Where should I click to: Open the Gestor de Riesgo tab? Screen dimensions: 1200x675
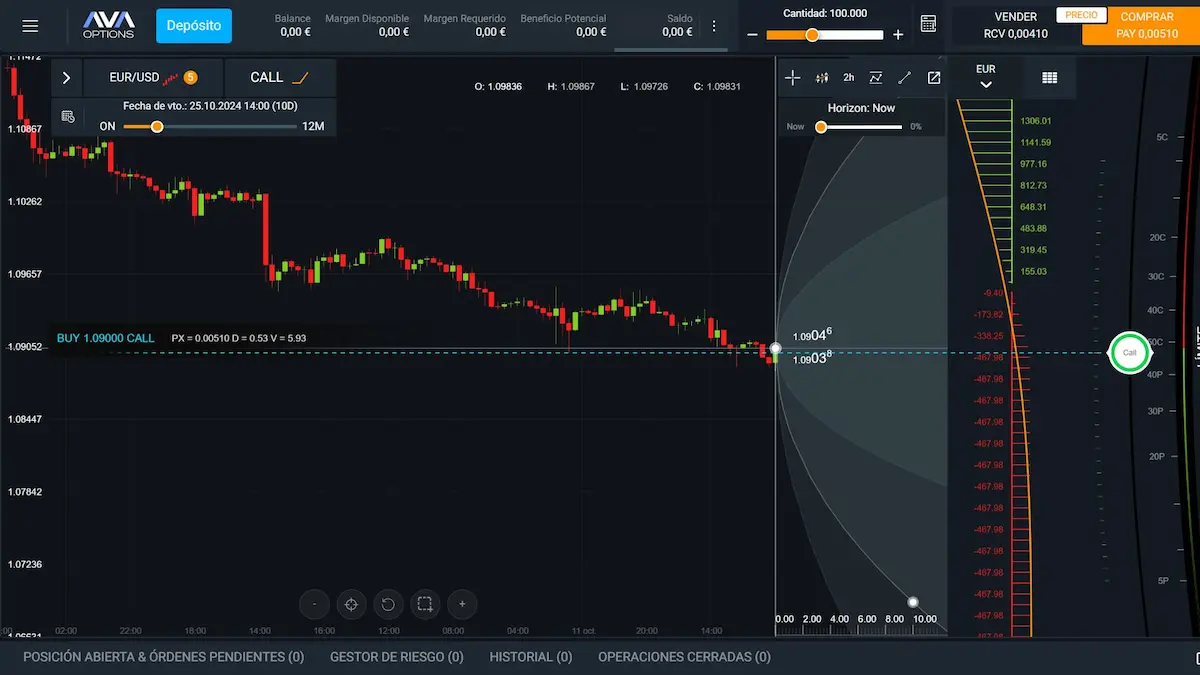tap(396, 657)
